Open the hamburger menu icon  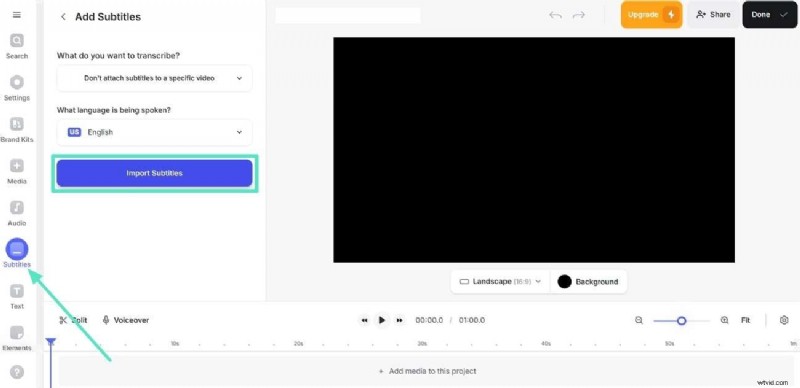[x=17, y=15]
